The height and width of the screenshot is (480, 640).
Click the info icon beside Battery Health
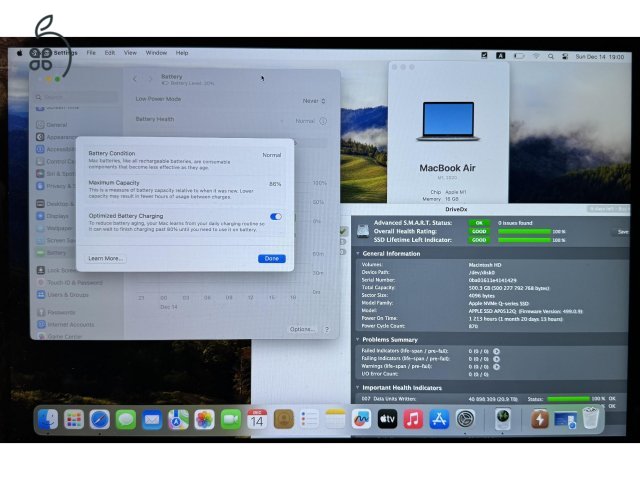tap(323, 121)
